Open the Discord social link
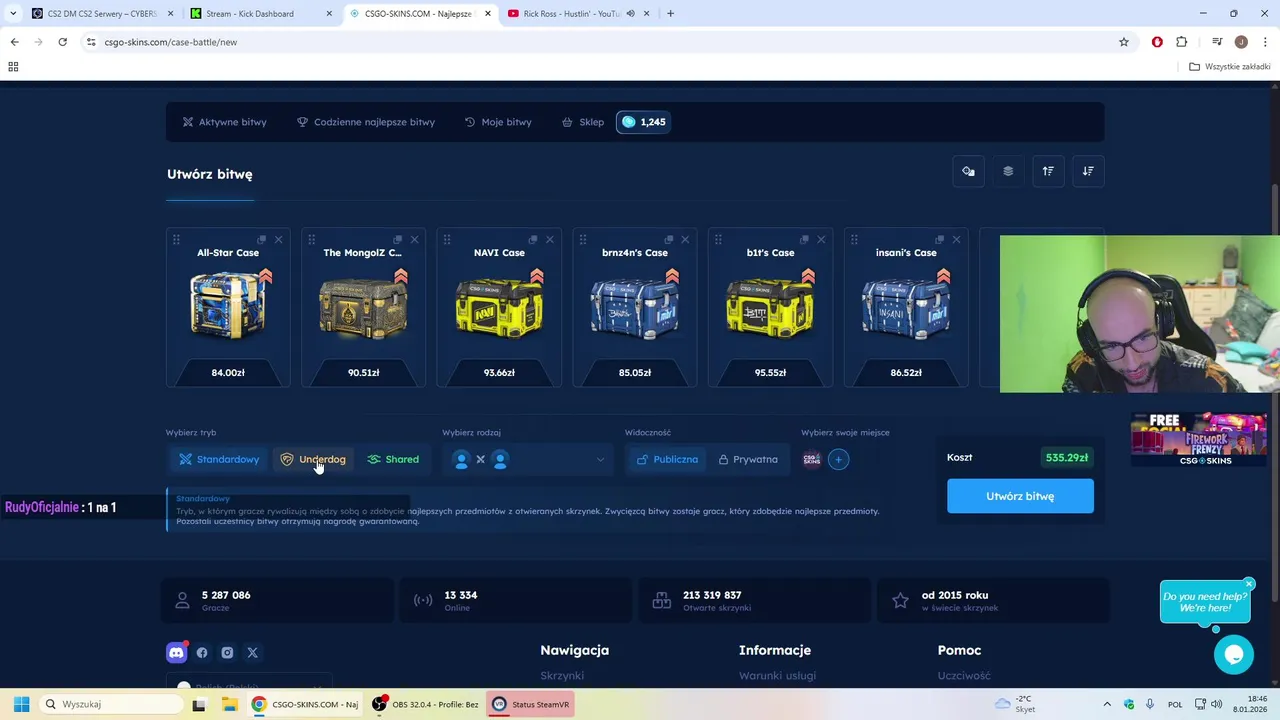 pyautogui.click(x=176, y=652)
